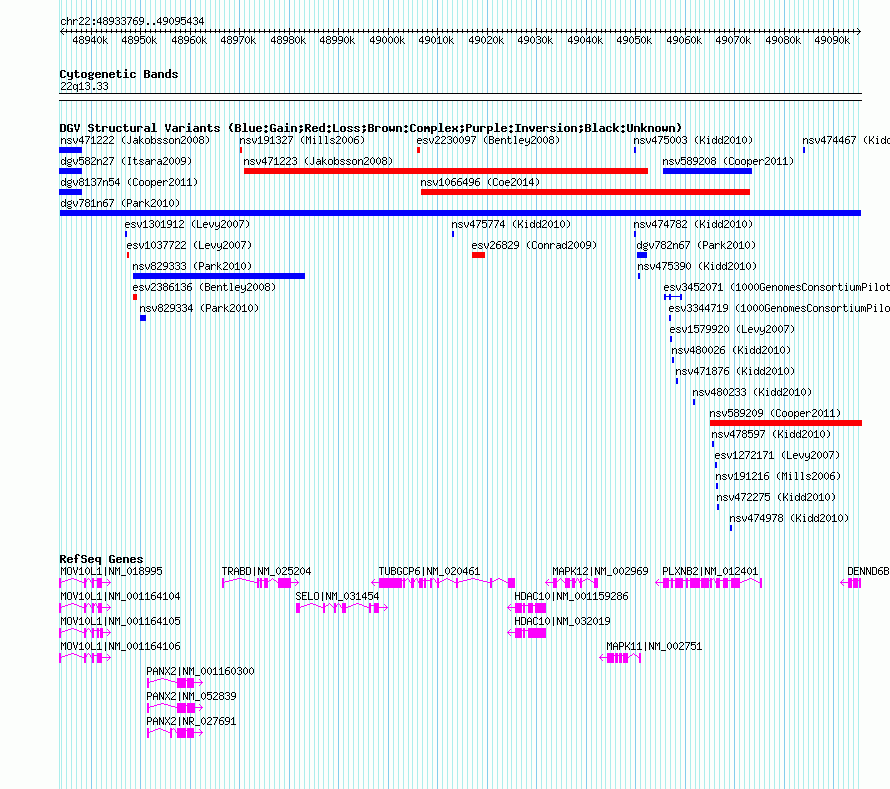Click the nsv471223 (Jakobsson2008) red loss bar
This screenshot has height=789, width=890.
point(446,171)
